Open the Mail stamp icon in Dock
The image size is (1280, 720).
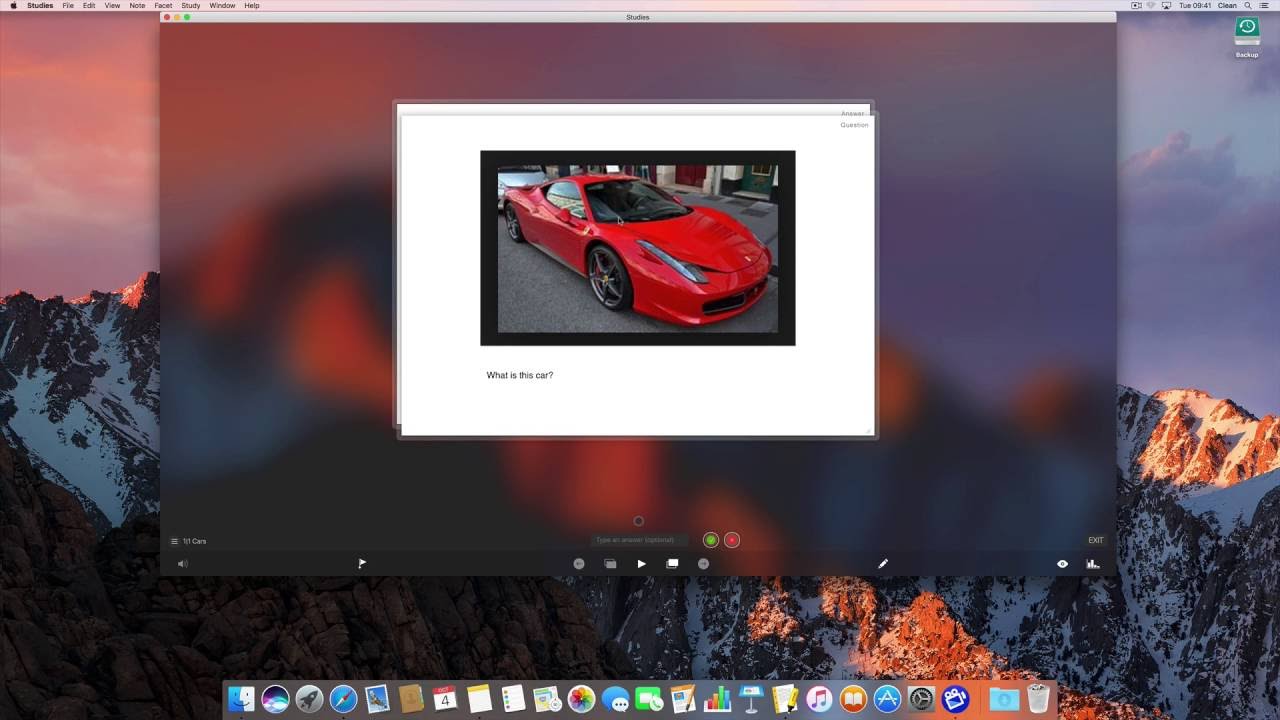(x=377, y=699)
